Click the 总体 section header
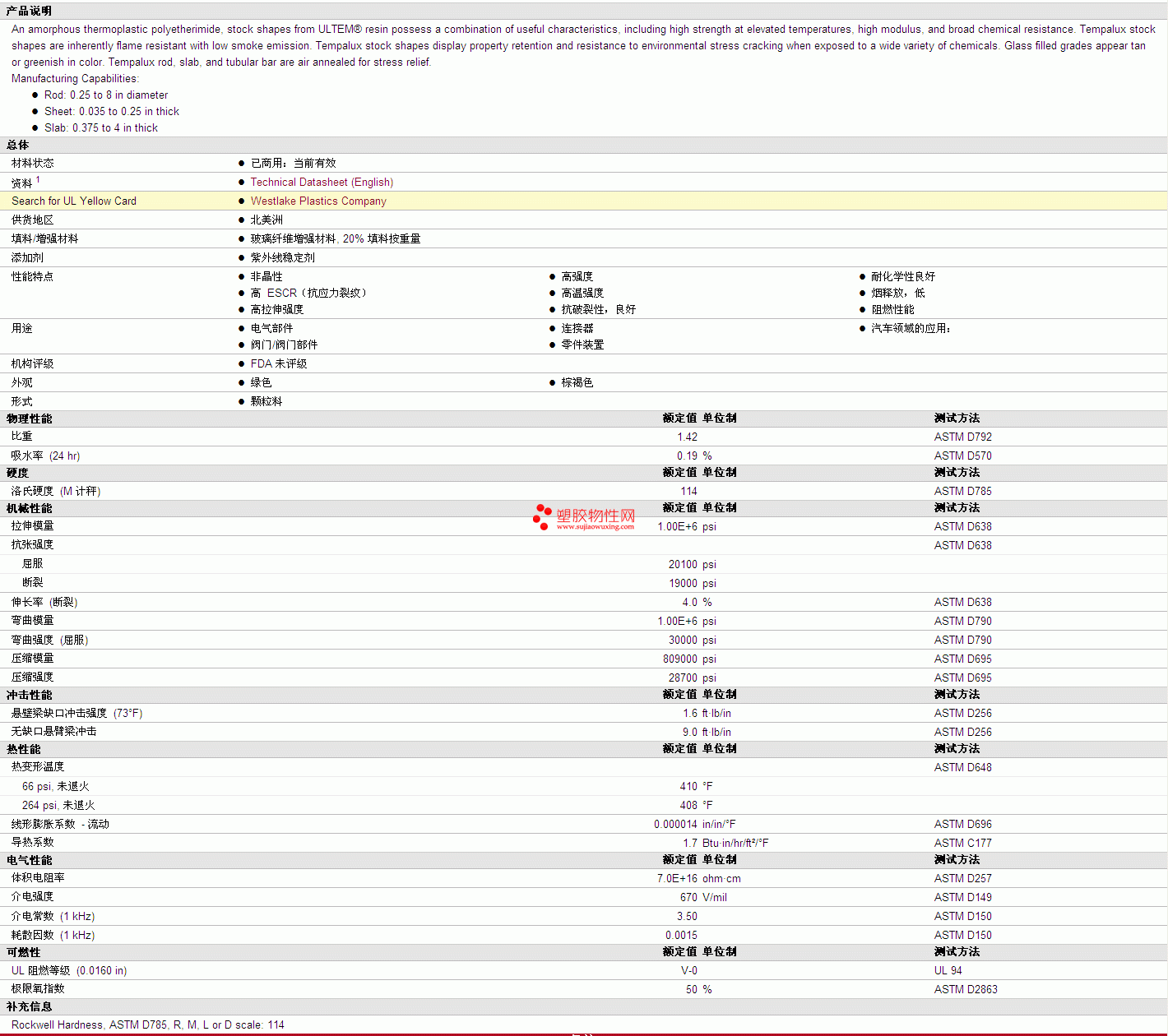 17,145
